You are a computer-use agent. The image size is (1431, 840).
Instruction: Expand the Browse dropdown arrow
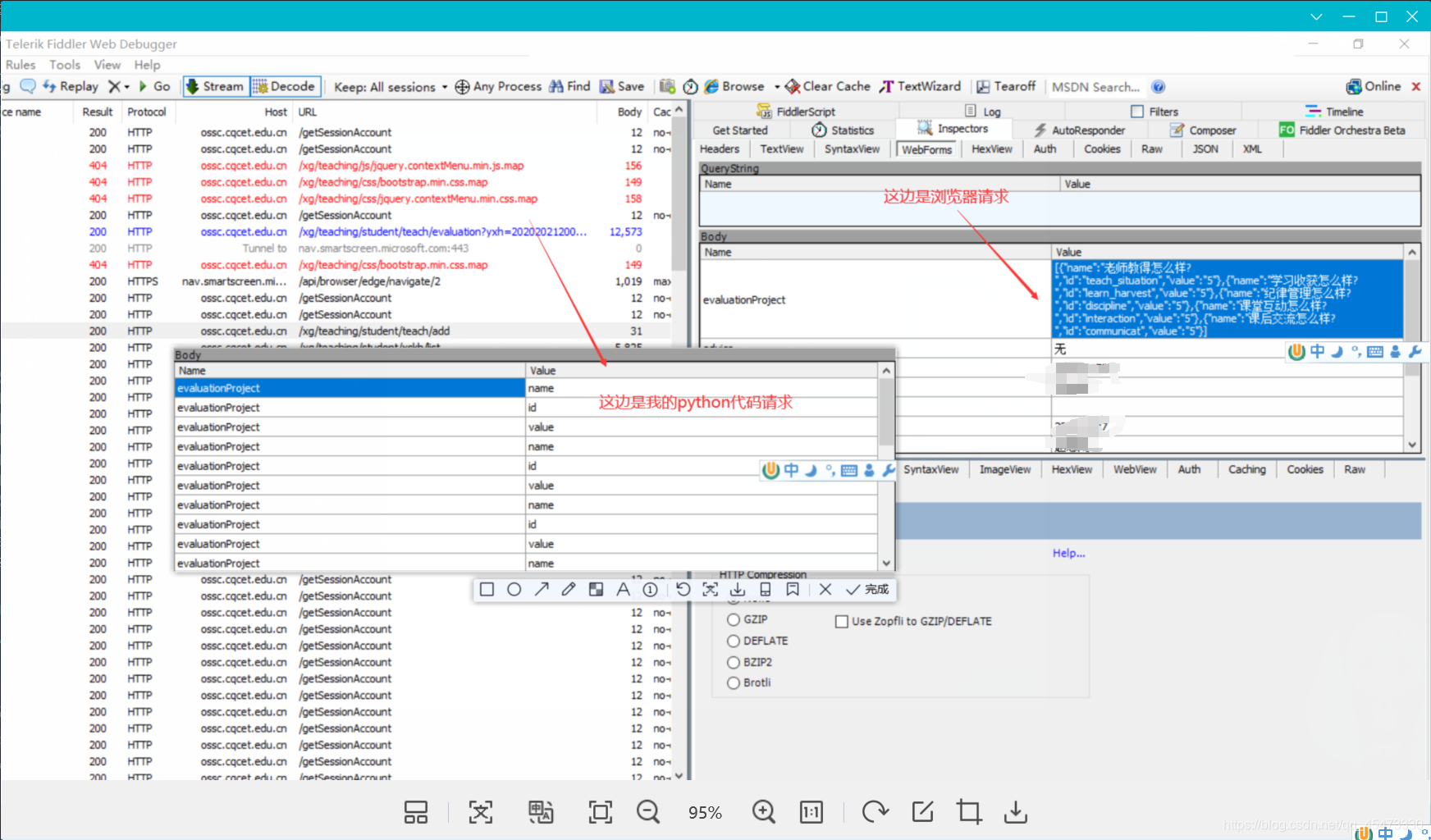tap(776, 87)
